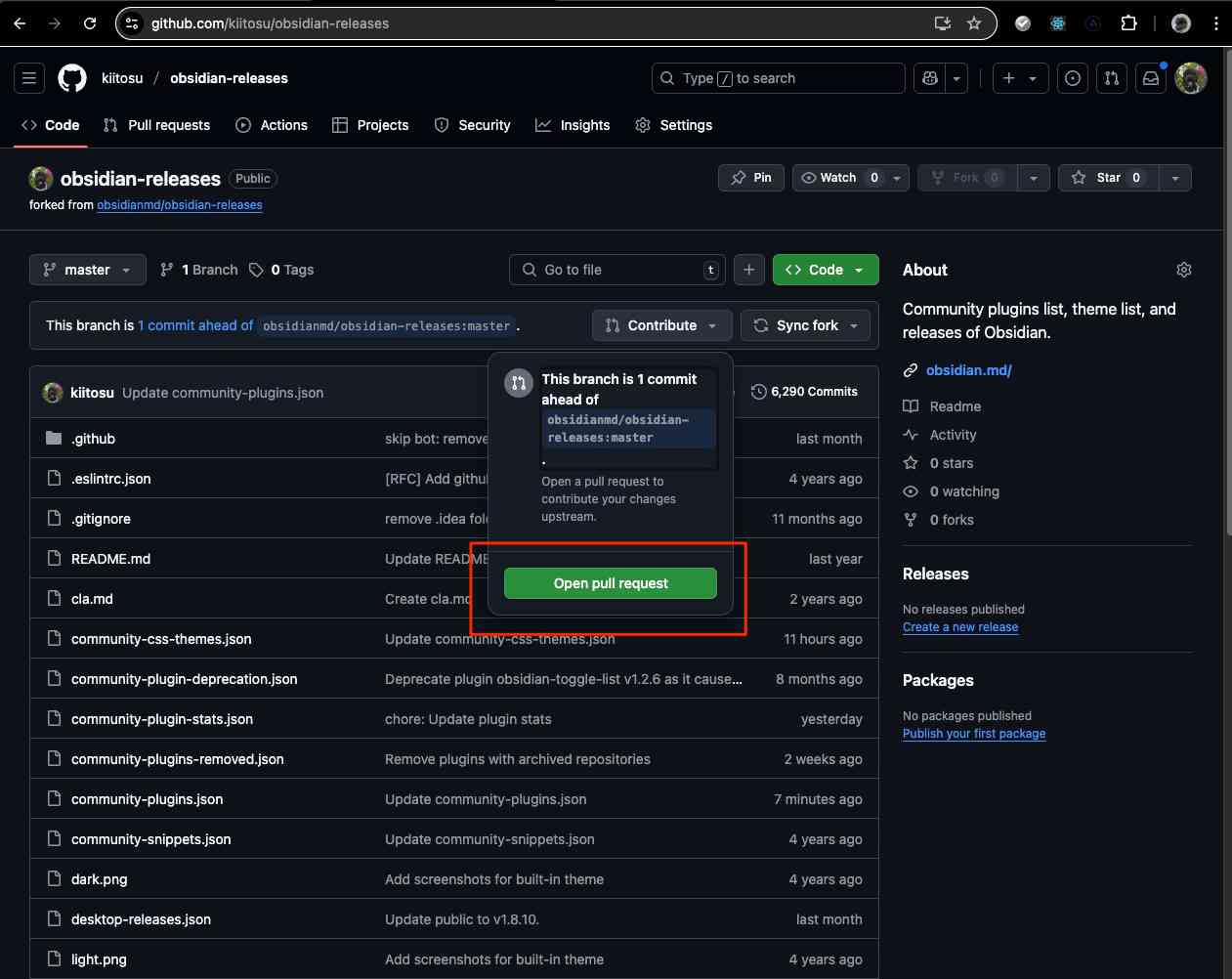Click the Go to file search field
Screen dimensions: 1232x979
[616, 270]
